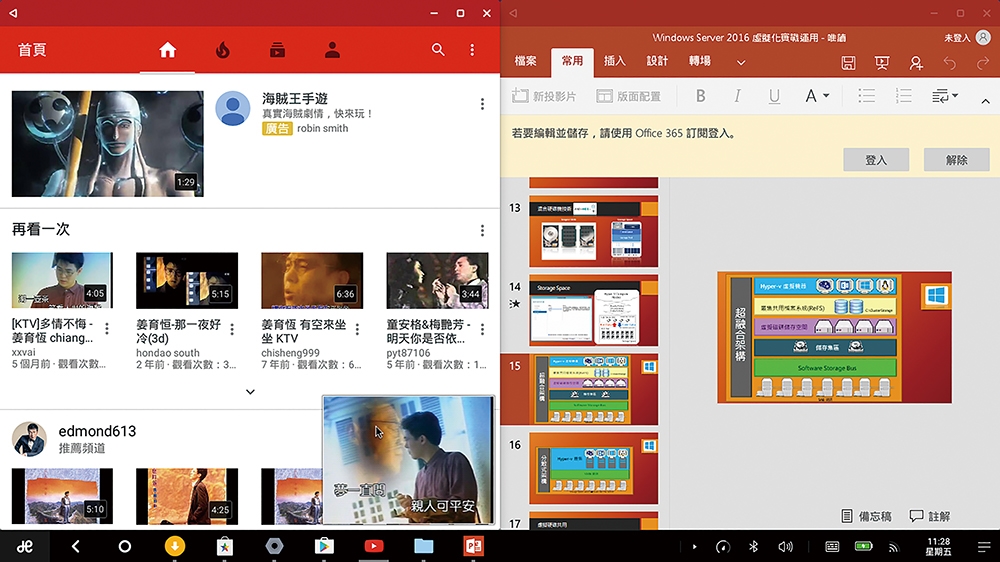Play the 6:36 姜育恆 KTV thumbnail

pyautogui.click(x=312, y=281)
